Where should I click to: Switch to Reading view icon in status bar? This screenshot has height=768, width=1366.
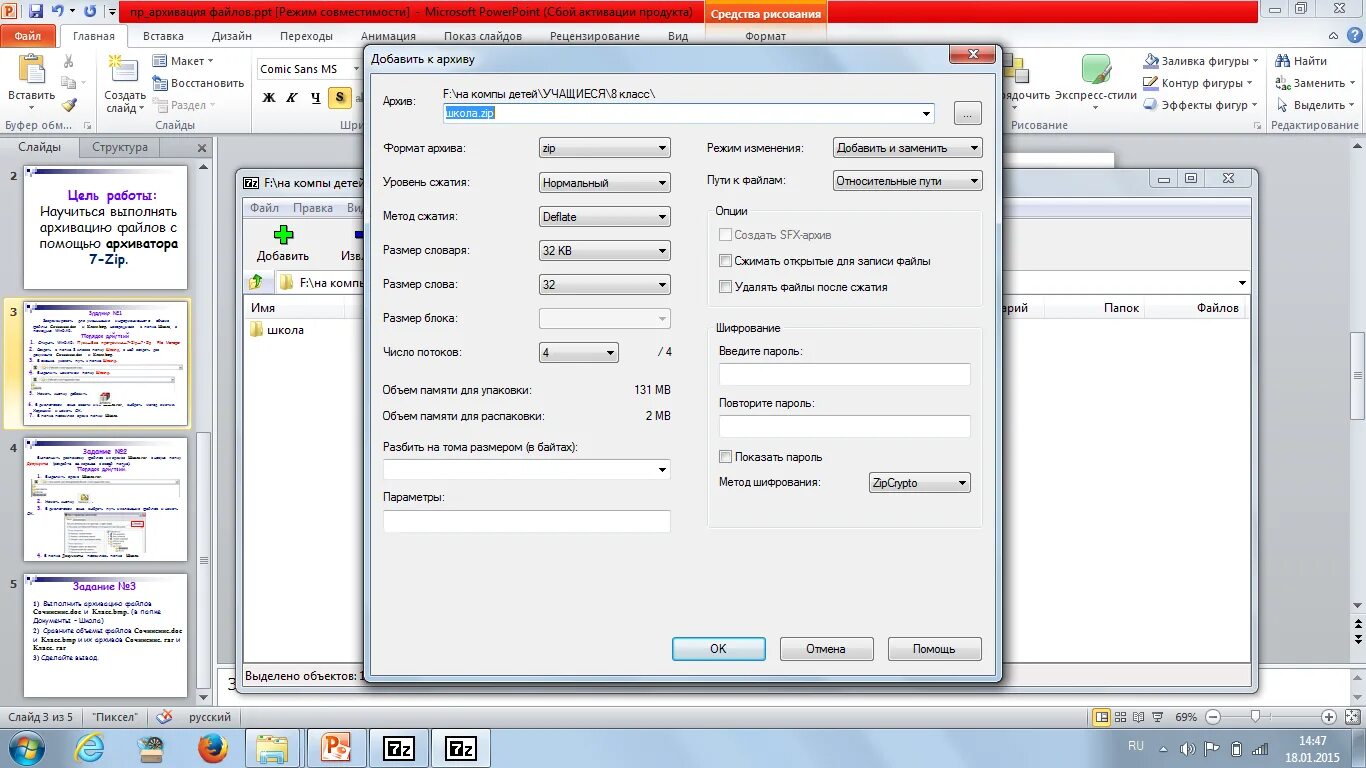coord(1139,717)
